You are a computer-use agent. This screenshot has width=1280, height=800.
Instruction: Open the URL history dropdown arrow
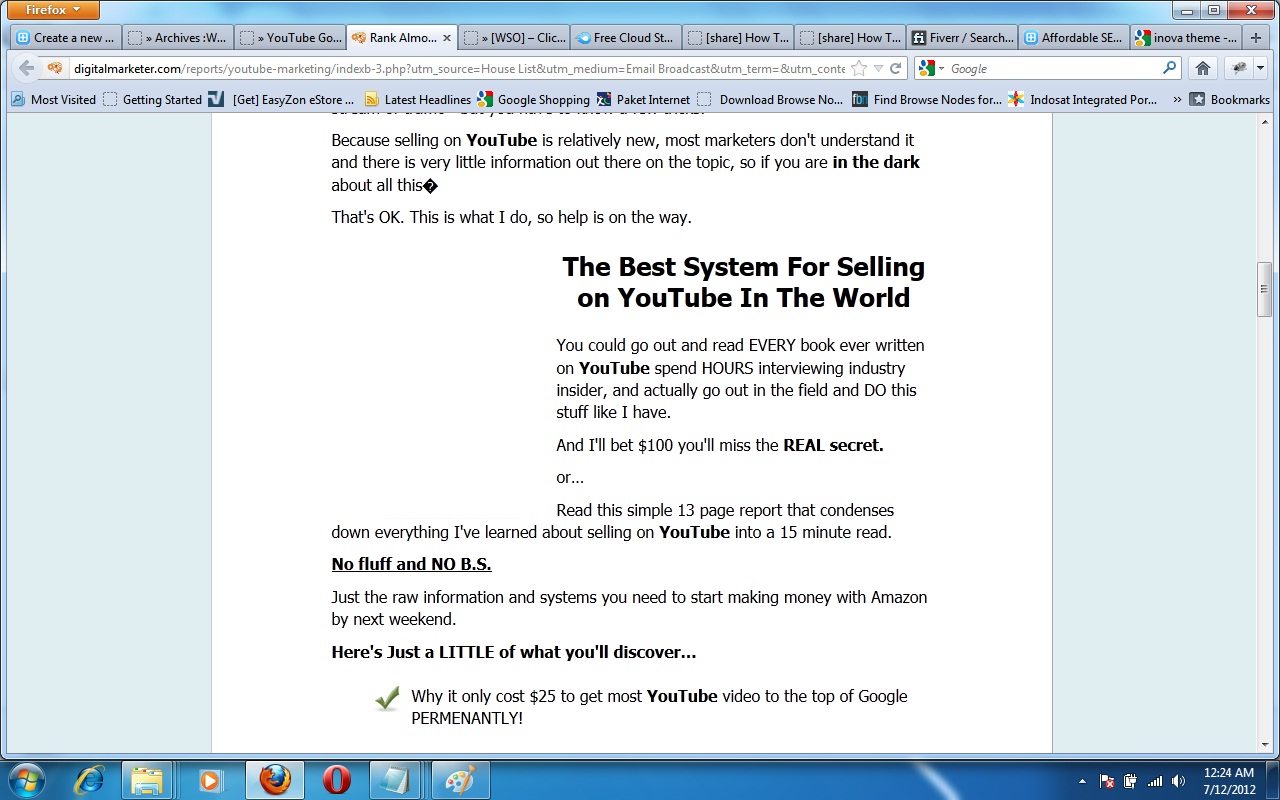click(x=878, y=69)
